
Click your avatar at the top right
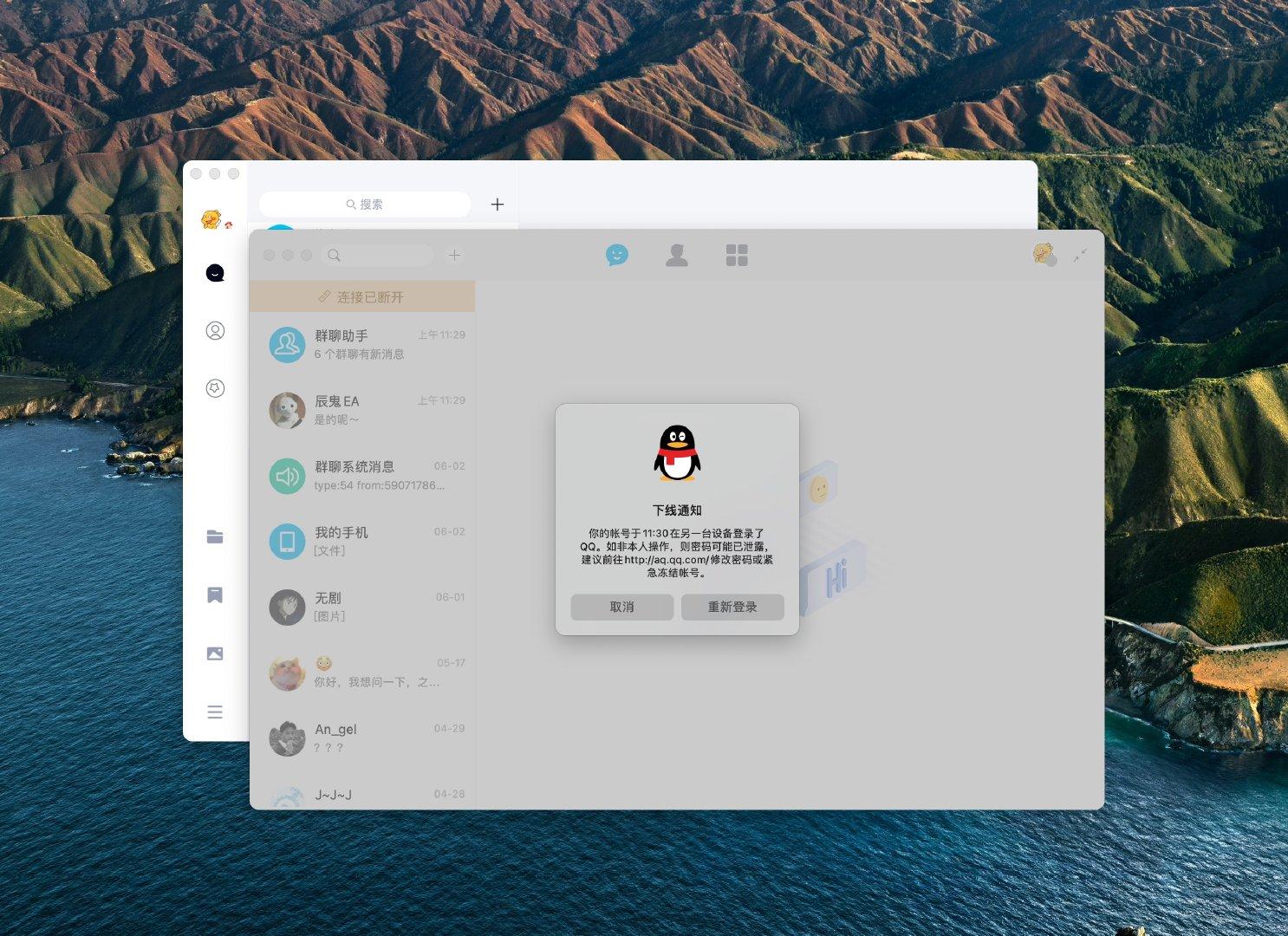coord(1043,254)
